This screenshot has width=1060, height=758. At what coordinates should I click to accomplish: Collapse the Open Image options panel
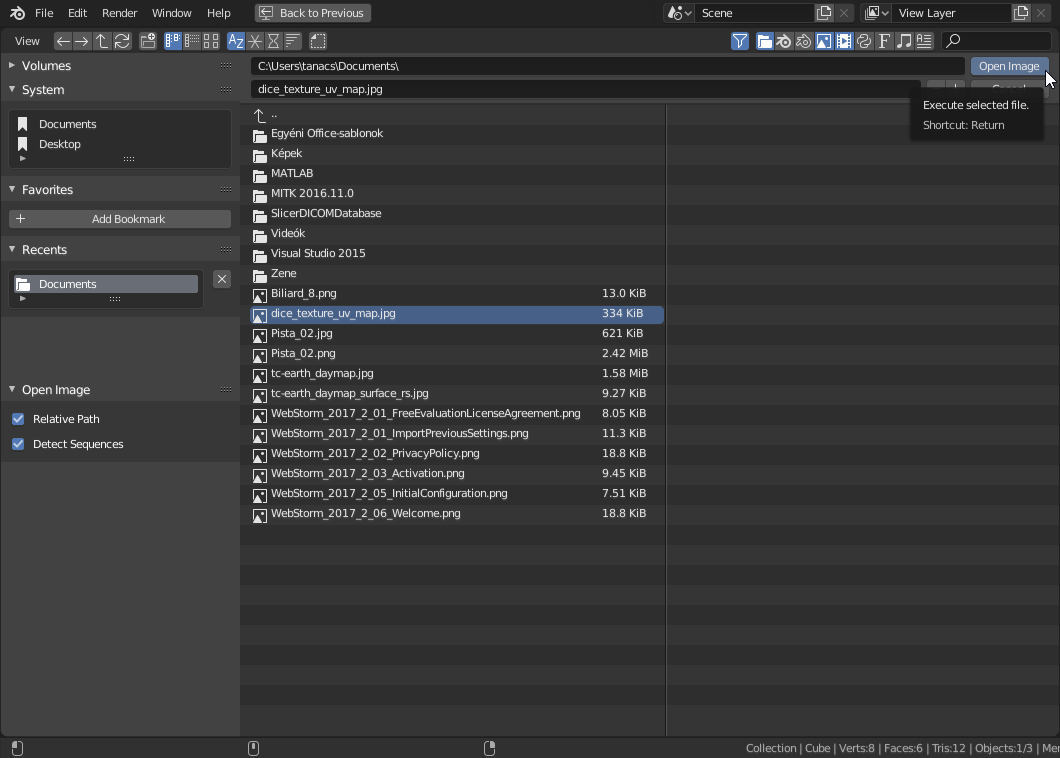(x=13, y=390)
